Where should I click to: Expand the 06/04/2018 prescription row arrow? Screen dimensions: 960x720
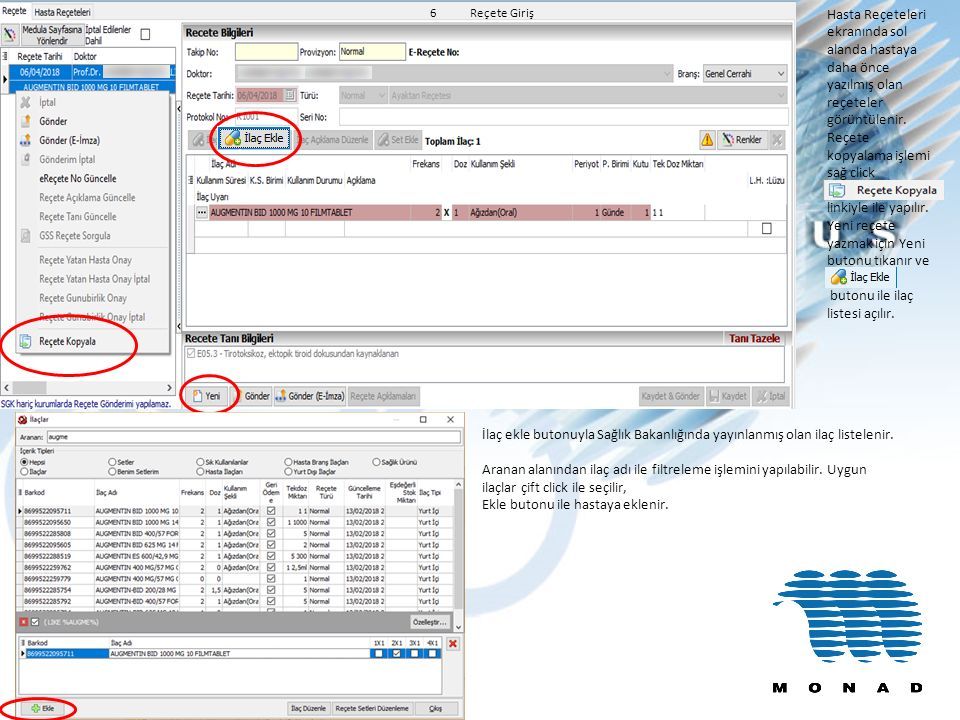pos(5,79)
